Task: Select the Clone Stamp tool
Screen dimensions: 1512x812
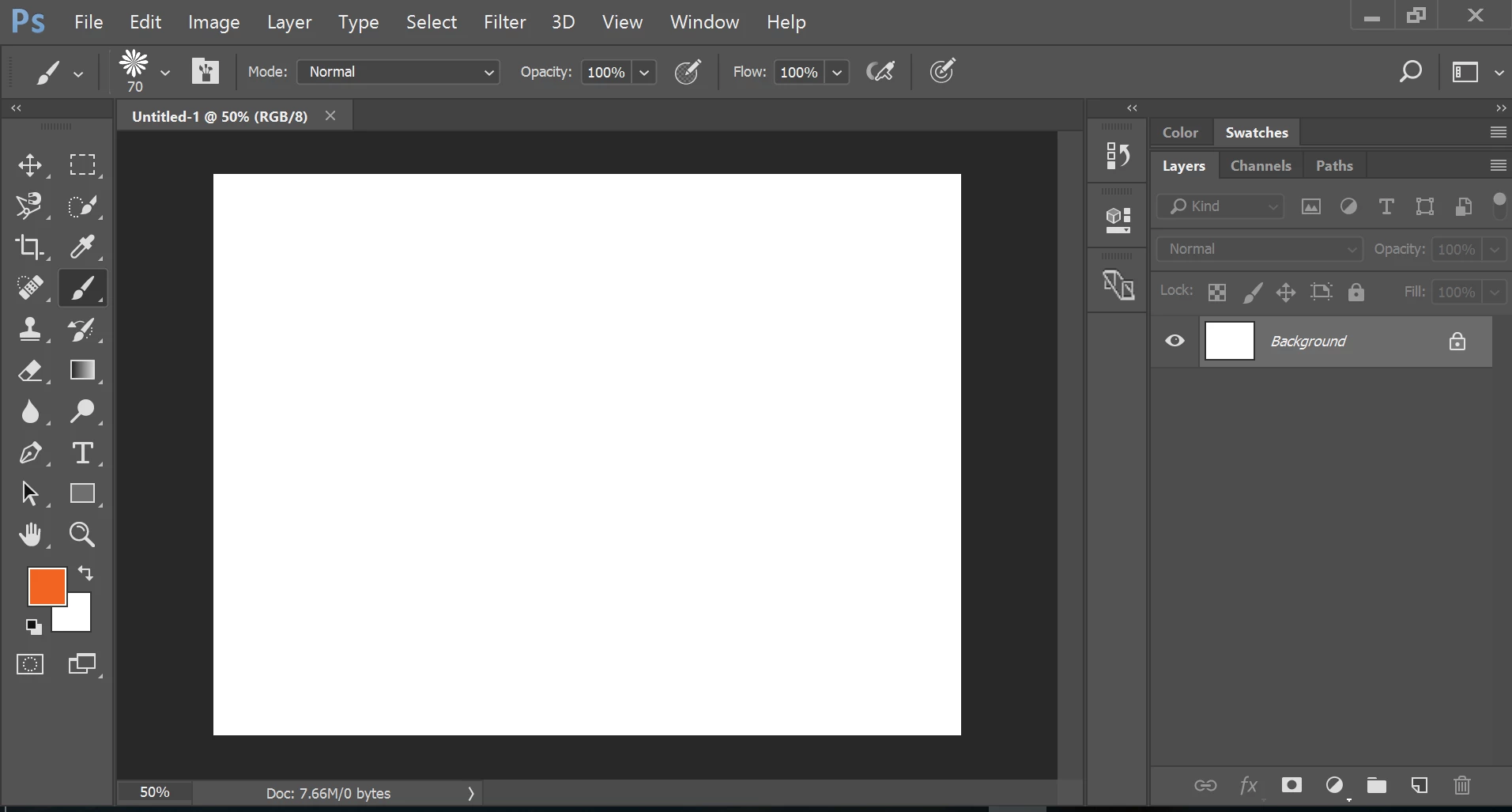Action: pyautogui.click(x=30, y=329)
